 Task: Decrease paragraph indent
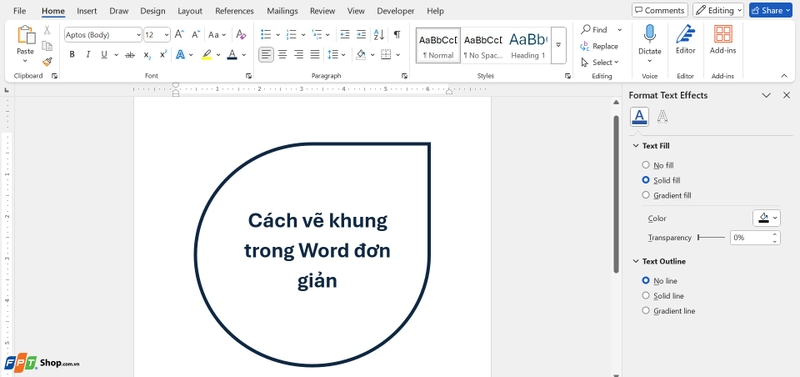coord(345,35)
